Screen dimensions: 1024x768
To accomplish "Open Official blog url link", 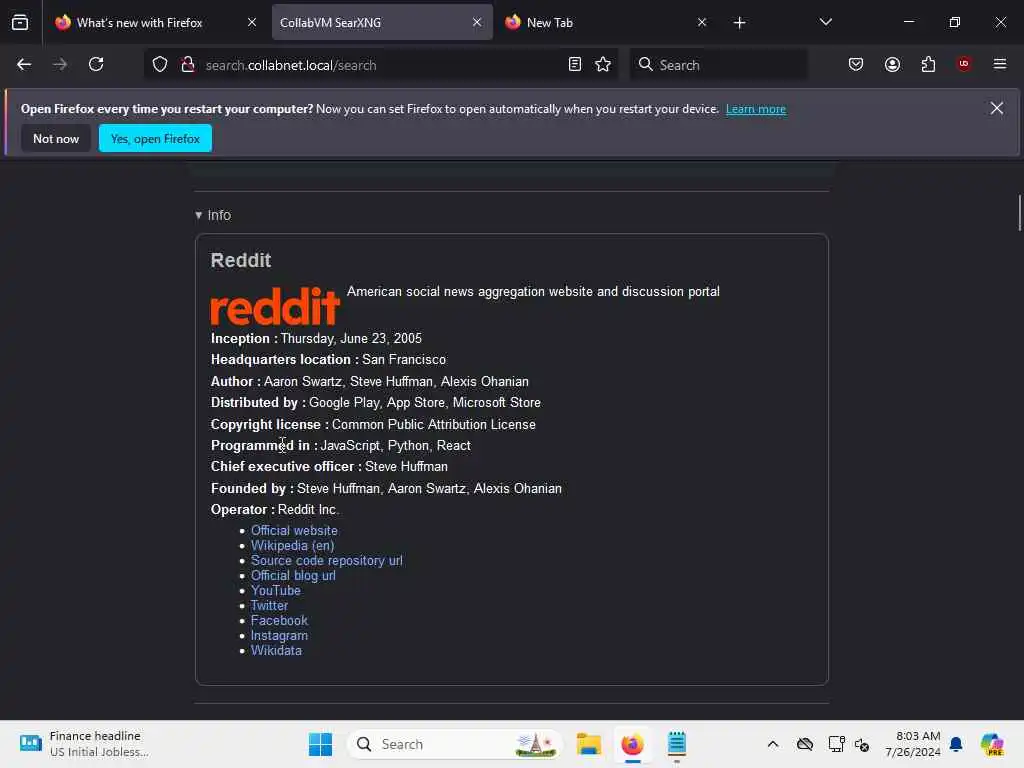I will click(x=293, y=576).
